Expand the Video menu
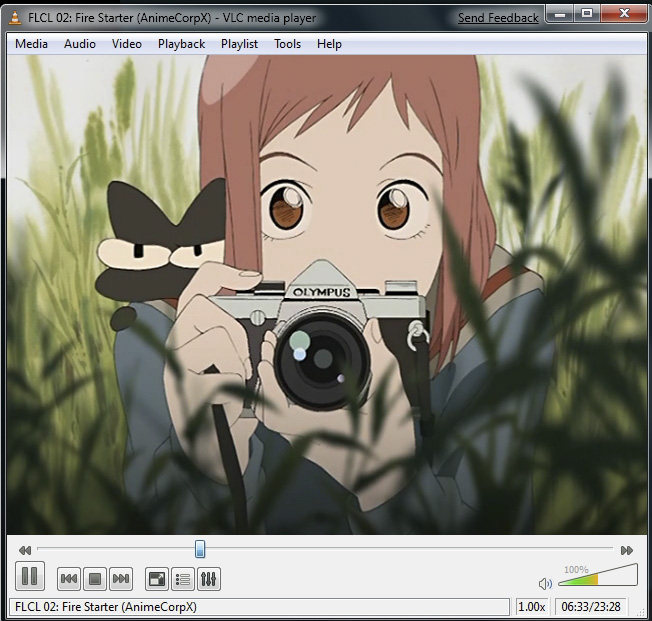Image resolution: width=652 pixels, height=621 pixels. point(127,44)
